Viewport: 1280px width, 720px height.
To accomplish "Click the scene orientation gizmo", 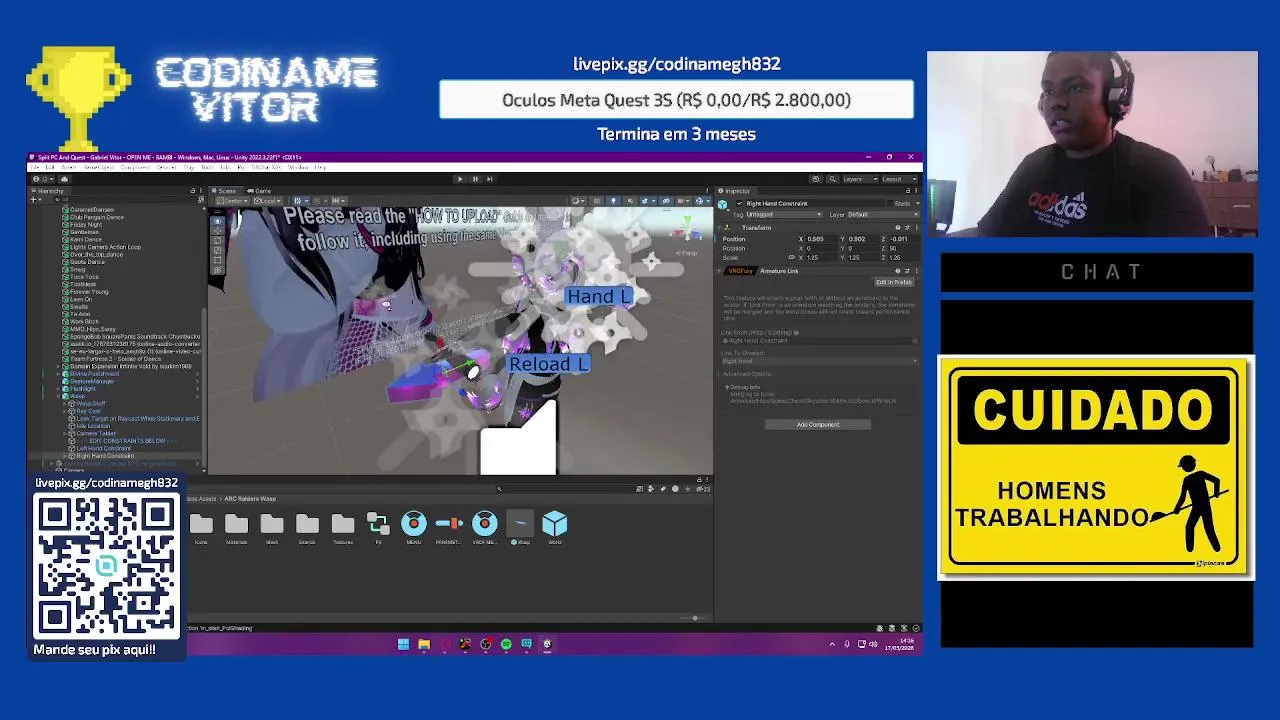I will click(x=687, y=229).
